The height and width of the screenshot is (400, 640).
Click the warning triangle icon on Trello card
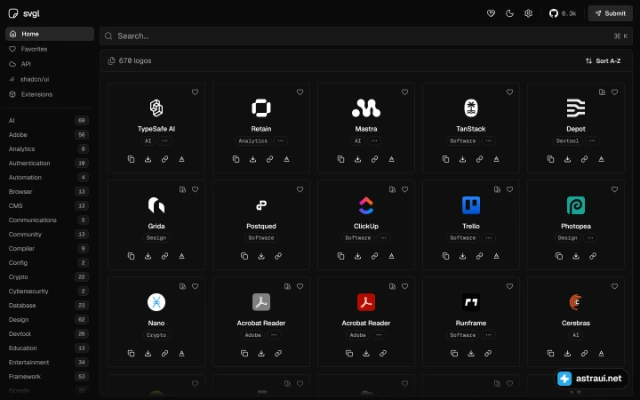496,256
